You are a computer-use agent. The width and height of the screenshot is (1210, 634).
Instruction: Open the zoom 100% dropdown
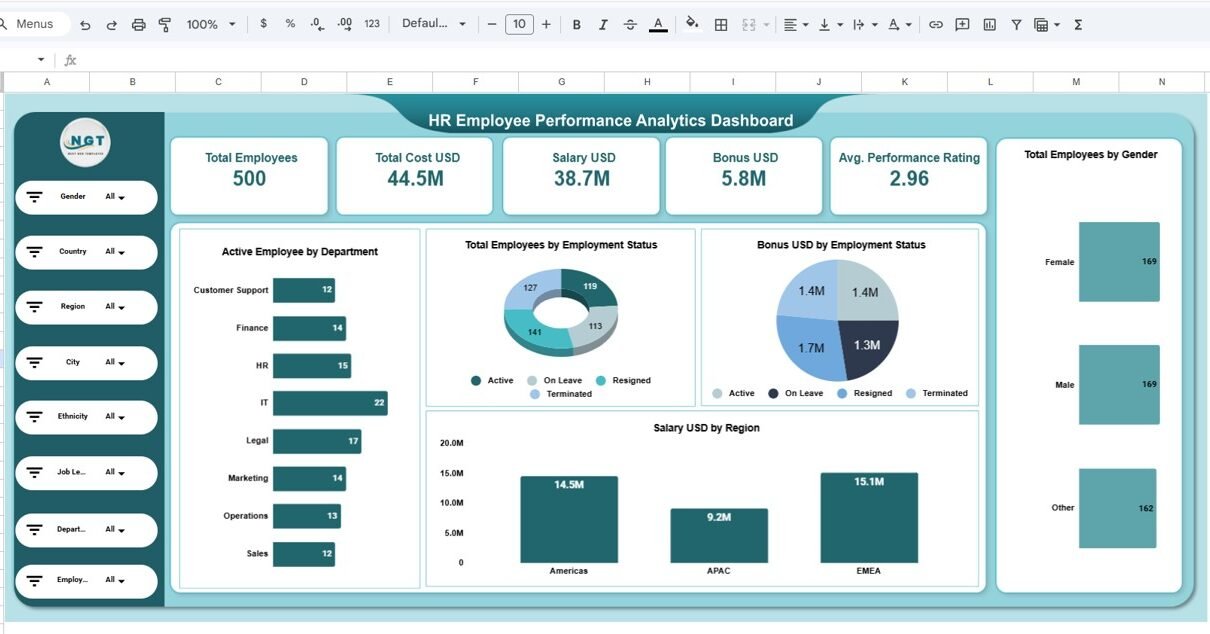coord(211,24)
